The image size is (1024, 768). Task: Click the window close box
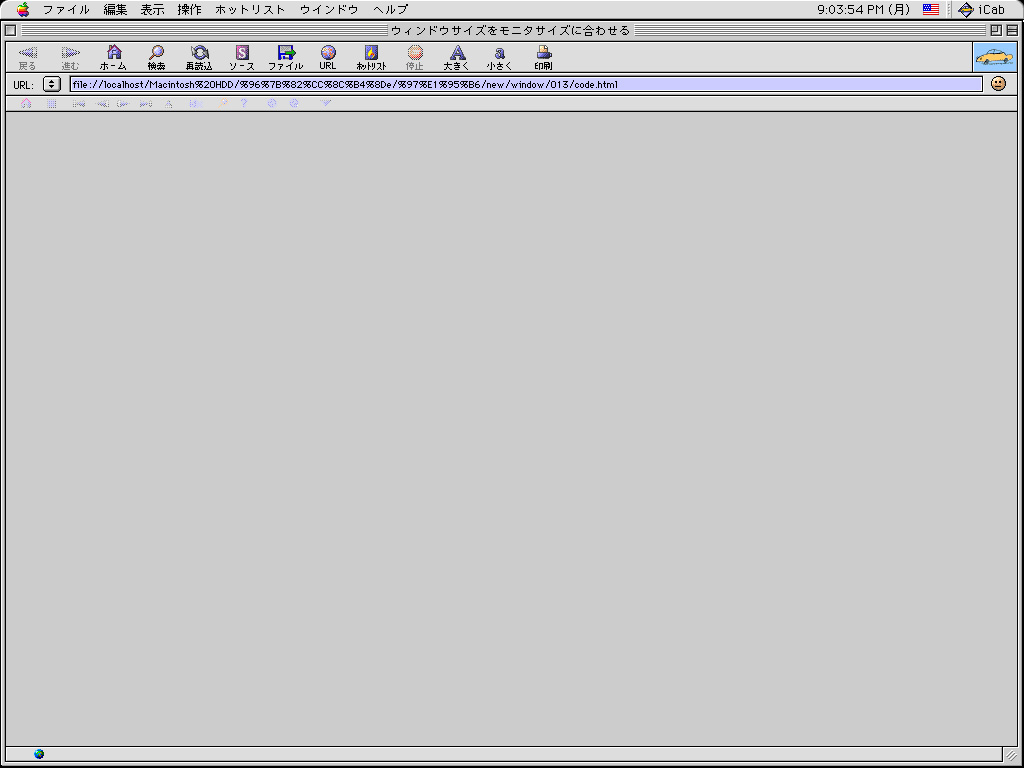click(x=10, y=30)
